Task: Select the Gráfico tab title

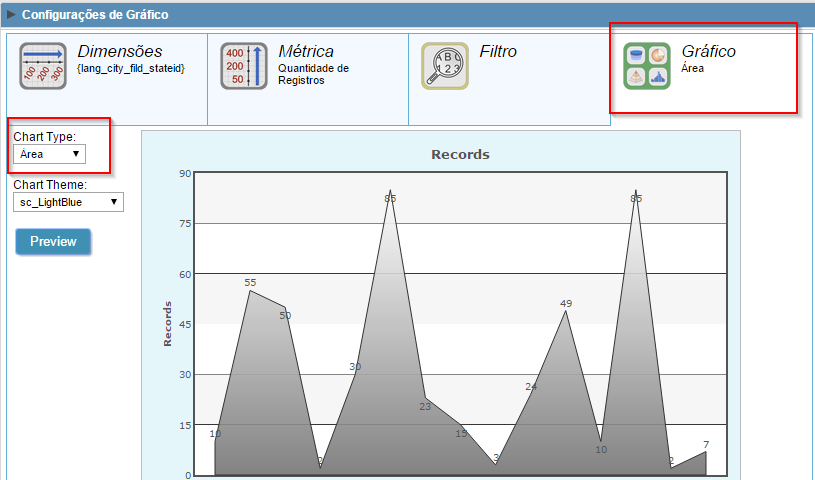Action: tap(708, 51)
